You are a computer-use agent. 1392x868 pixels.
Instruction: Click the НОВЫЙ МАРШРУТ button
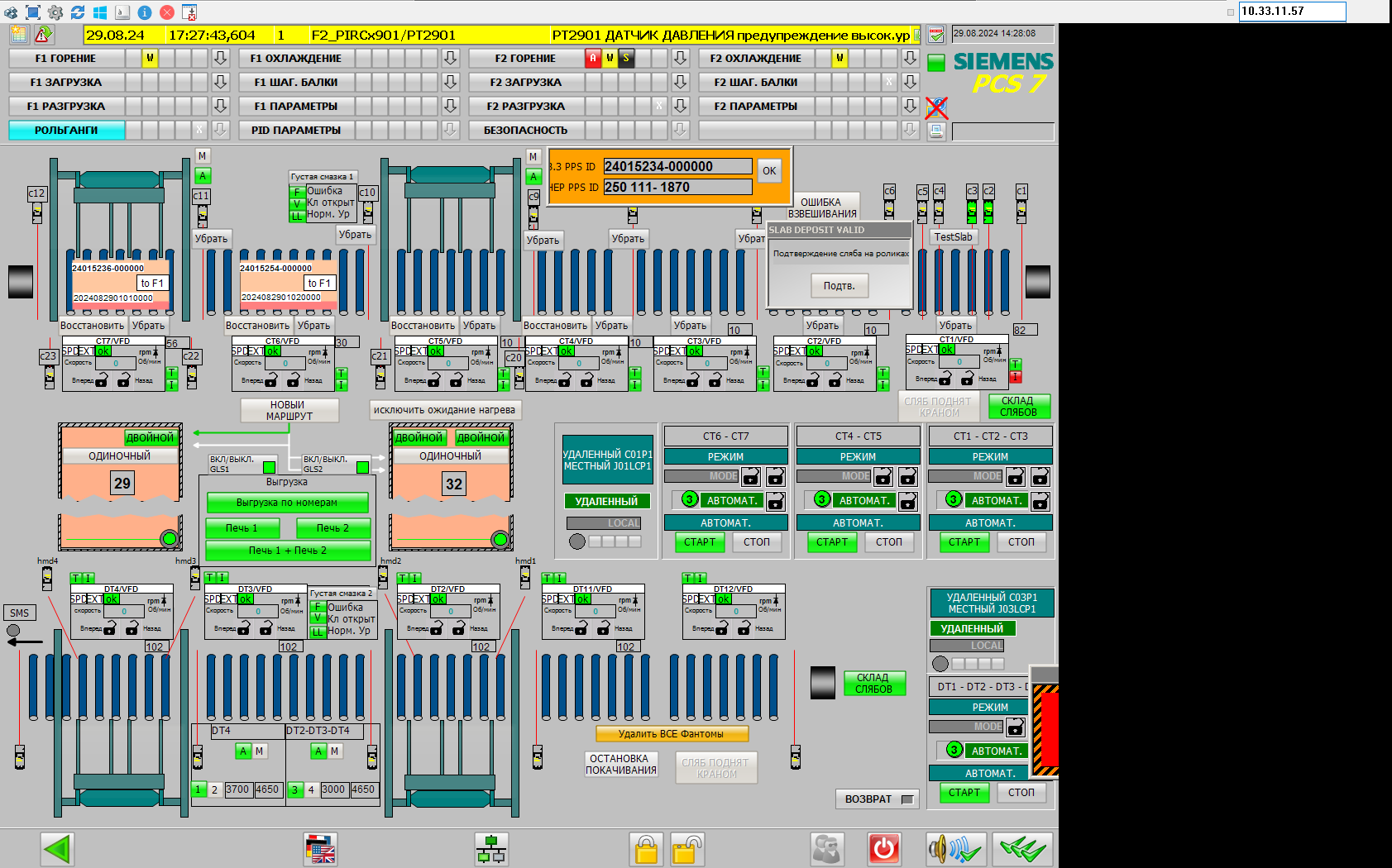click(x=289, y=411)
